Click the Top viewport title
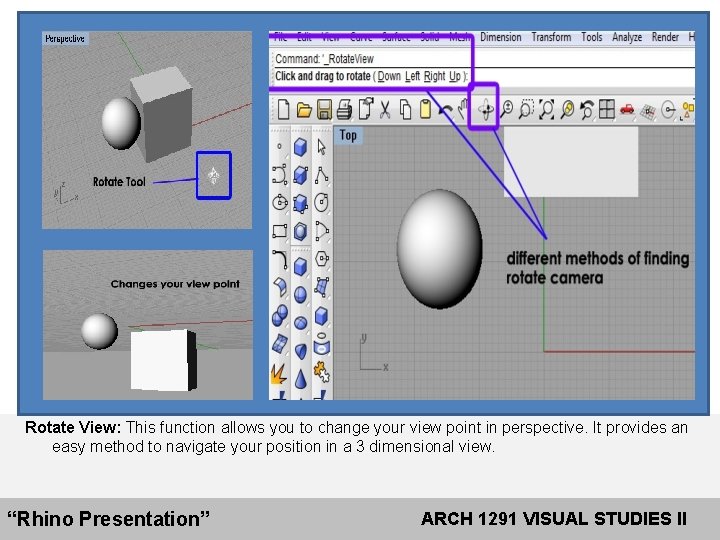The image size is (720, 540). [x=348, y=135]
